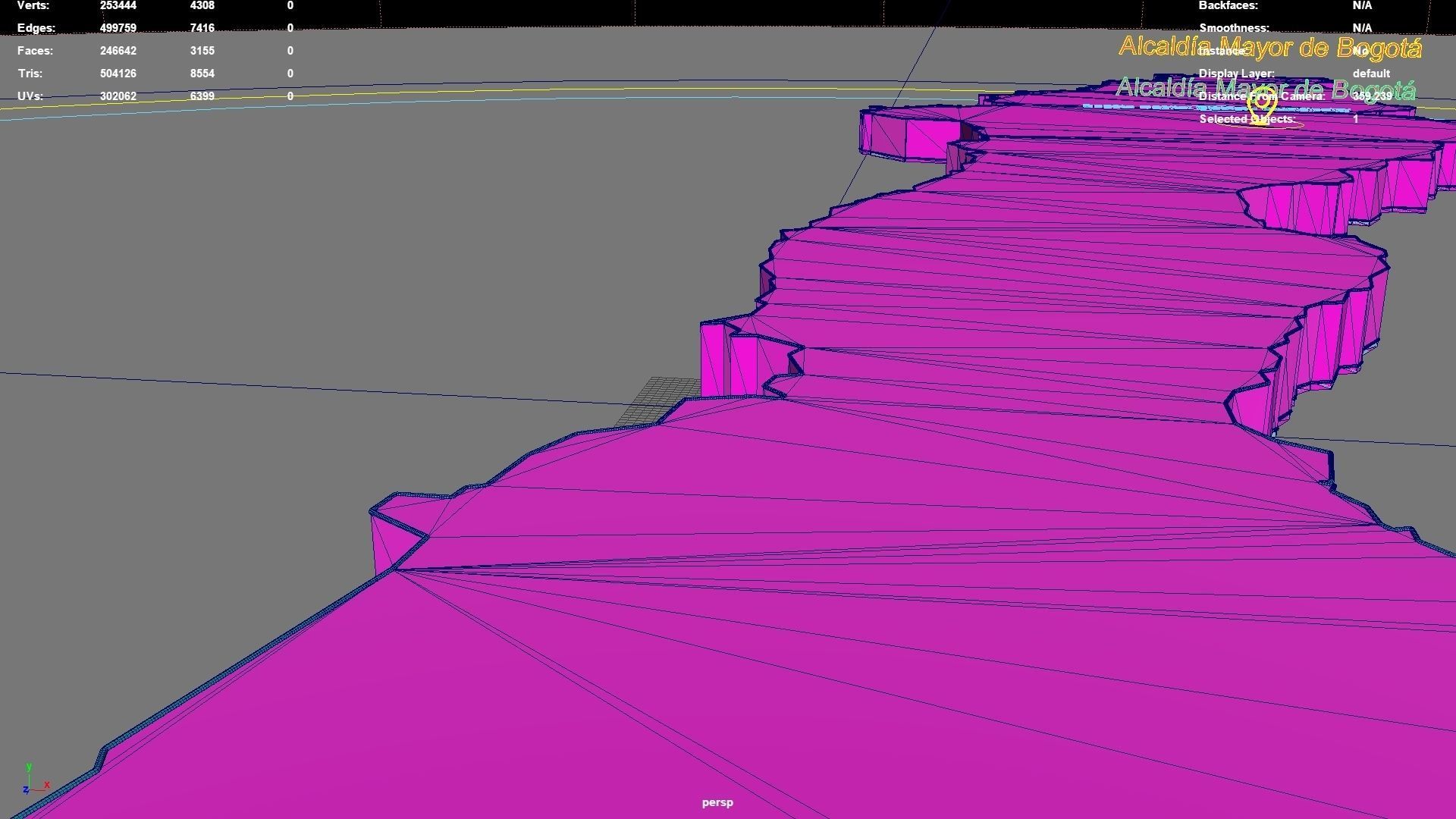Click the Faces HUD label

tap(35, 51)
